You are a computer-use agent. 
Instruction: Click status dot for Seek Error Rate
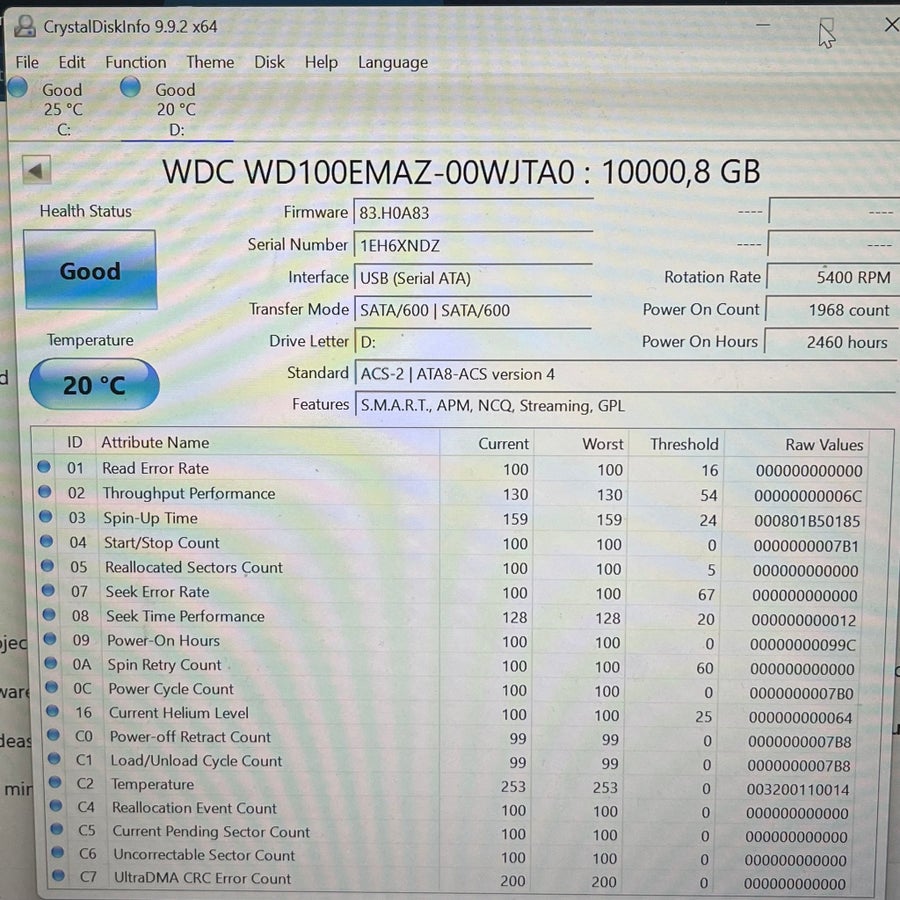point(48,590)
